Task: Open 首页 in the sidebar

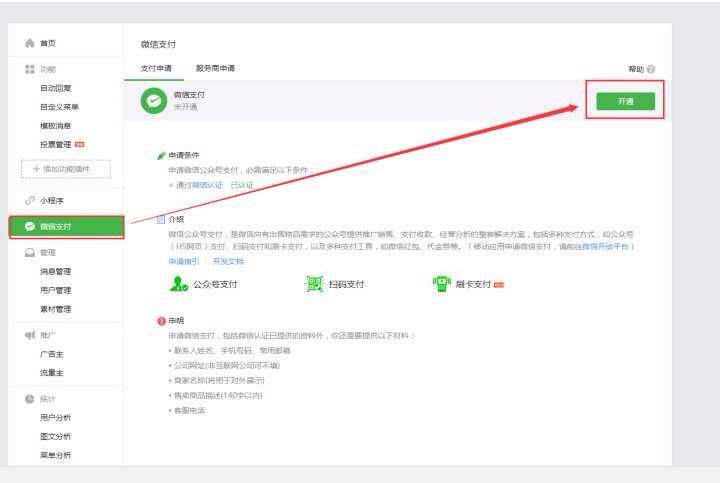Action: (48, 43)
